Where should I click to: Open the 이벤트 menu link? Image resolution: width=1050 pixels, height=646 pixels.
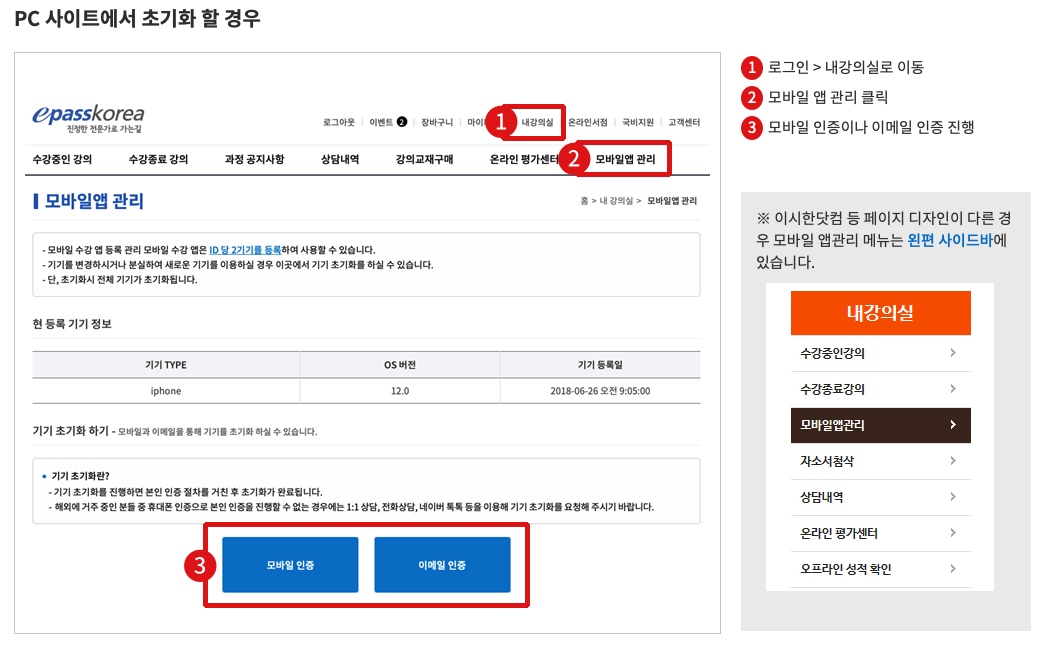coord(381,123)
